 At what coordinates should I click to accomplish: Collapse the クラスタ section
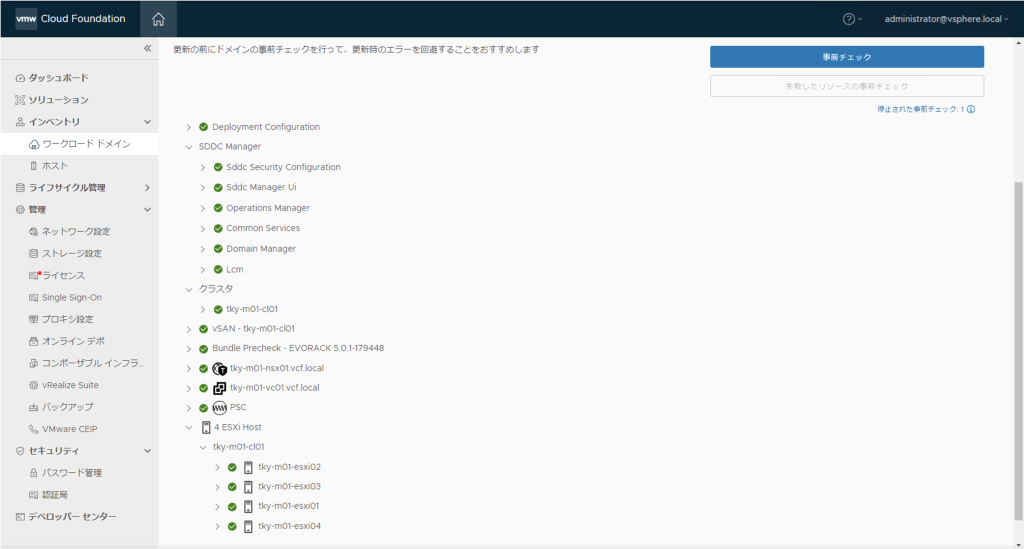coord(189,289)
